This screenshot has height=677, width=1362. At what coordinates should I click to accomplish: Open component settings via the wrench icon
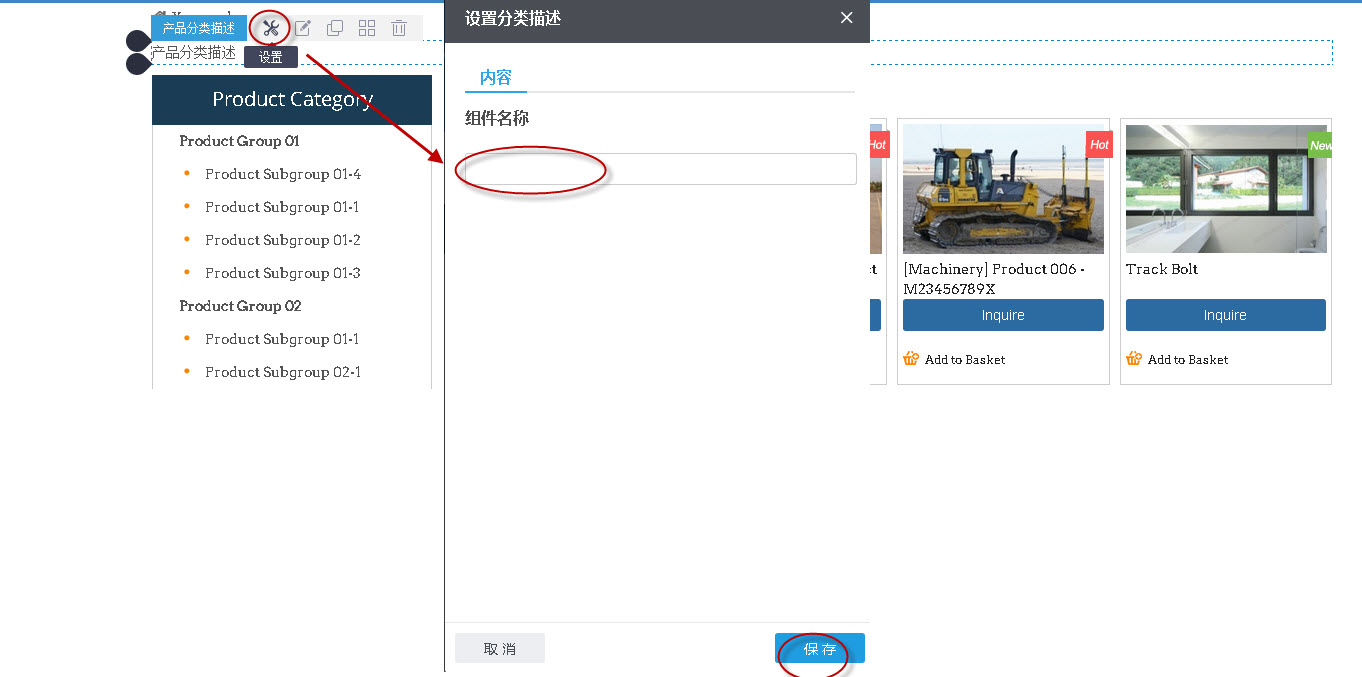tap(268, 27)
